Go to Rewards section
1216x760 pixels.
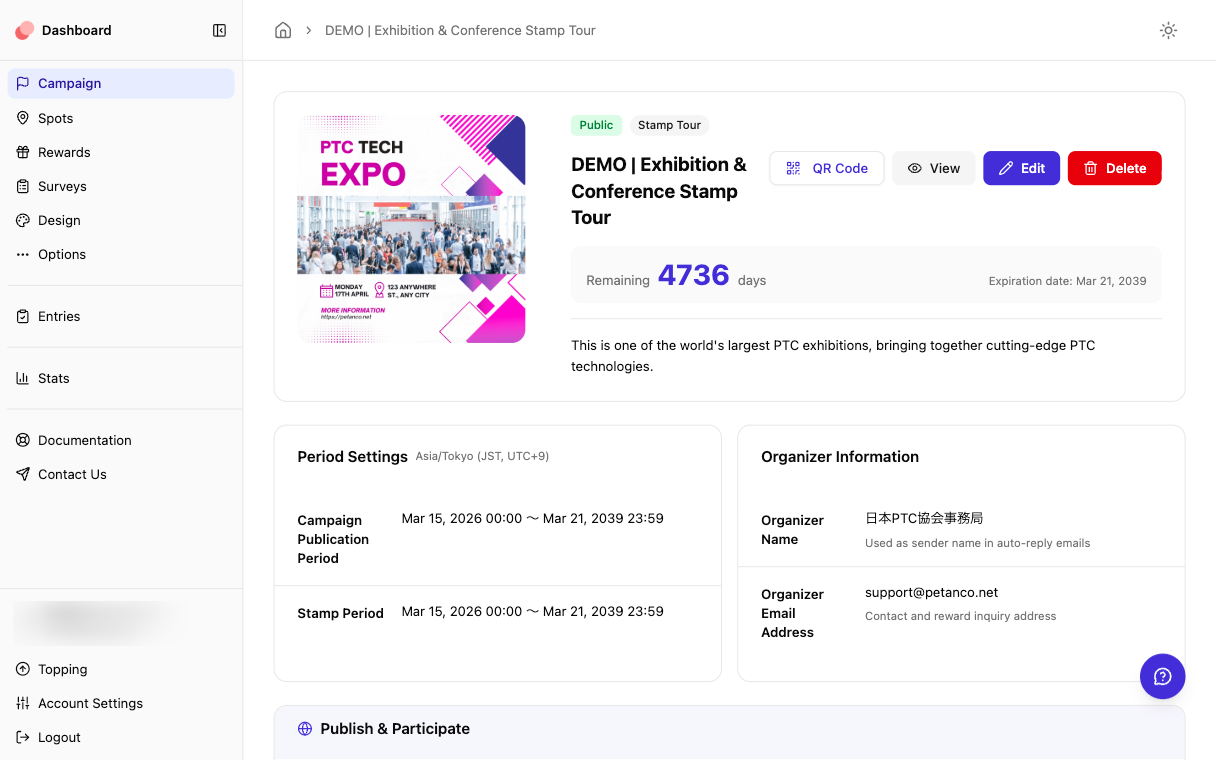(x=121, y=152)
